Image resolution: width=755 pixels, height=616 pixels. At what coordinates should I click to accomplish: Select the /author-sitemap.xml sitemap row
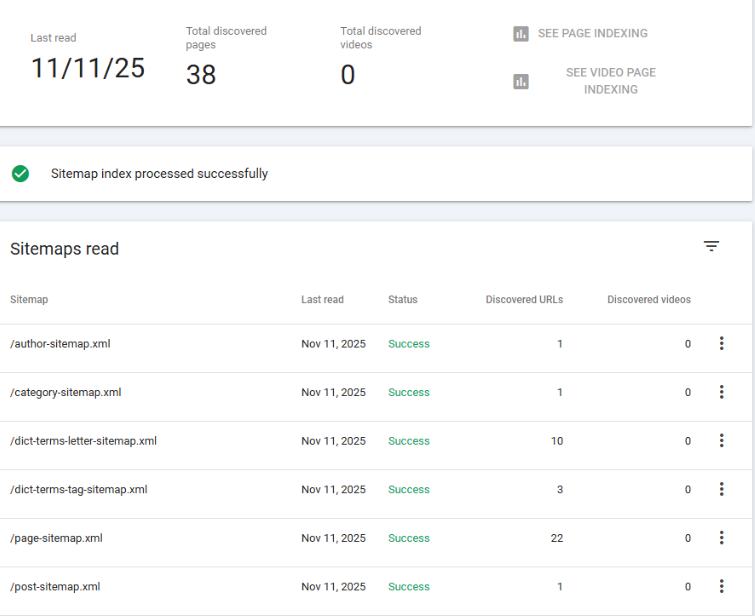[x=60, y=344]
